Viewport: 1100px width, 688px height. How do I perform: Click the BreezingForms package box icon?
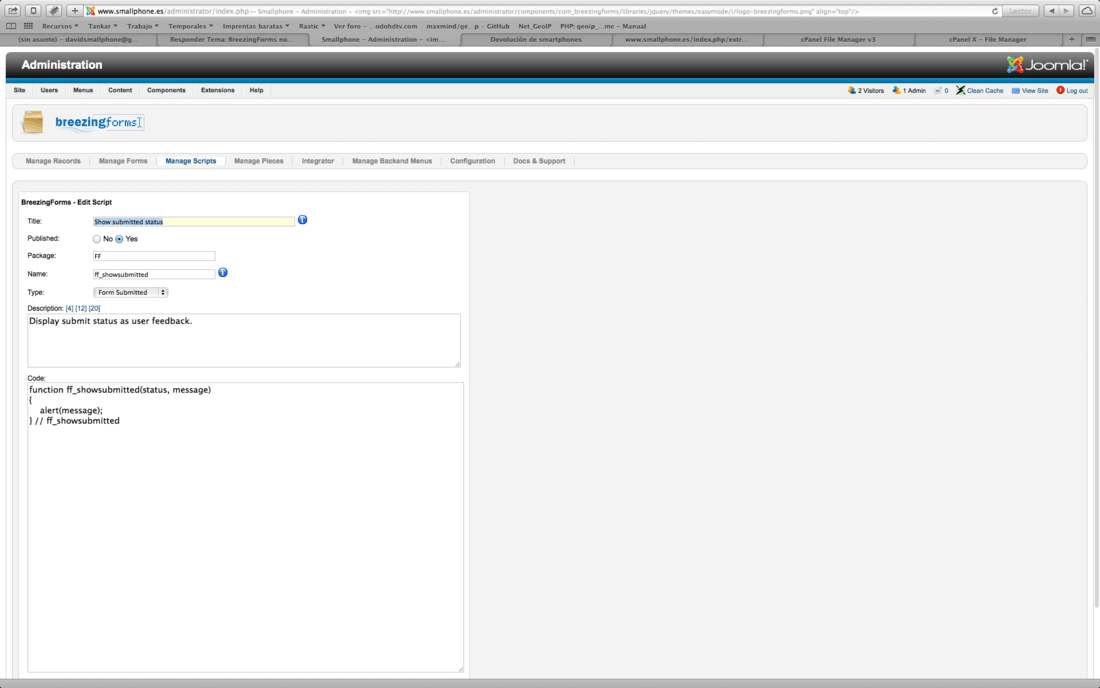[32, 122]
